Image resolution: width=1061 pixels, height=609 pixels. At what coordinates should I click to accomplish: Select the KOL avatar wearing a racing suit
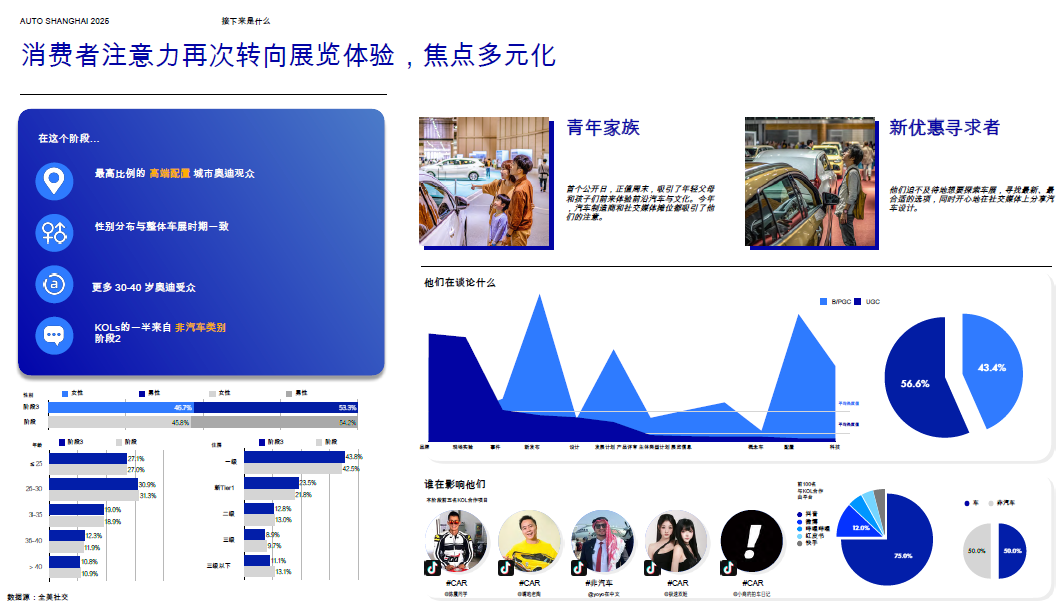point(458,542)
